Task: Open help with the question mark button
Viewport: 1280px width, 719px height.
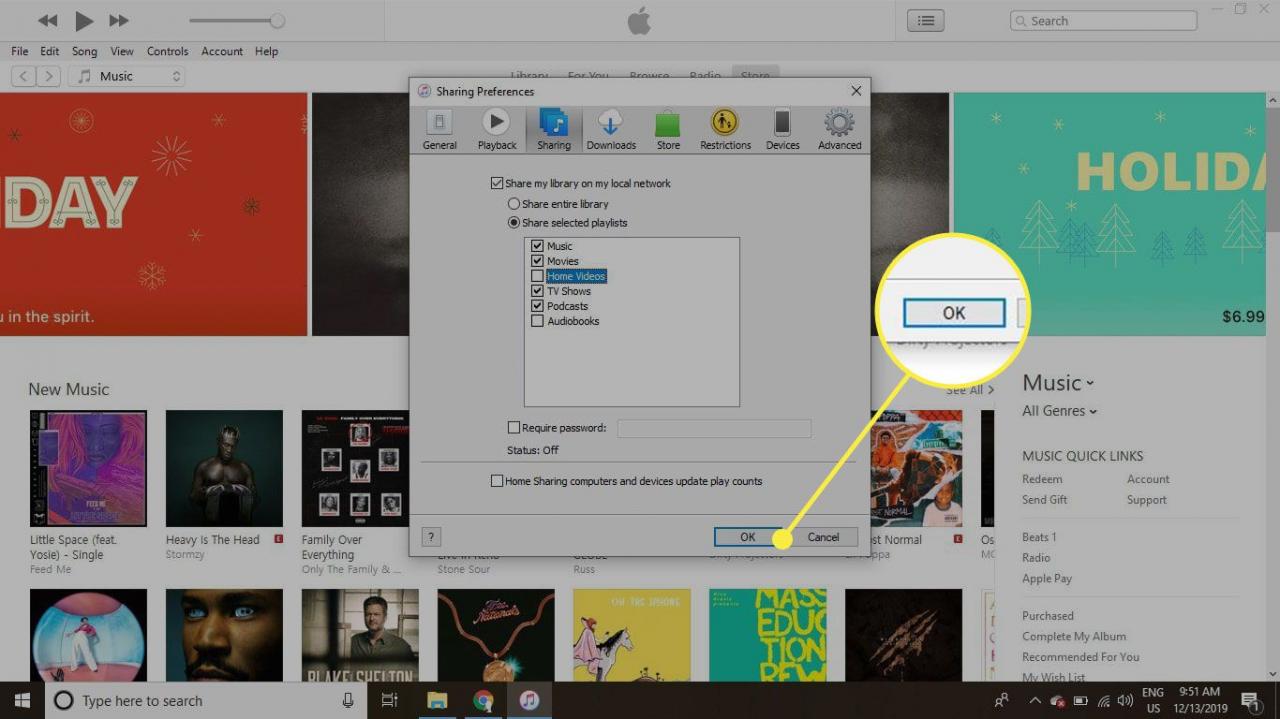Action: (431, 537)
